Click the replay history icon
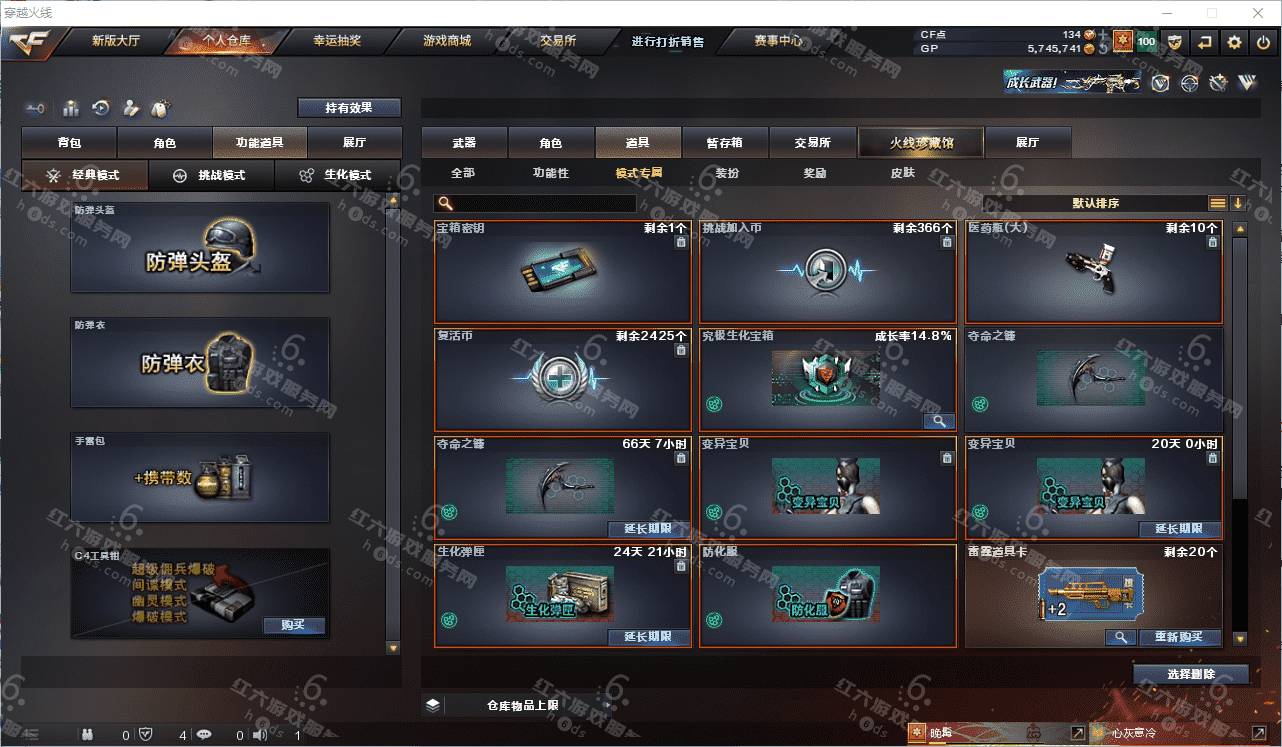Image resolution: width=1282 pixels, height=747 pixels. 100,108
